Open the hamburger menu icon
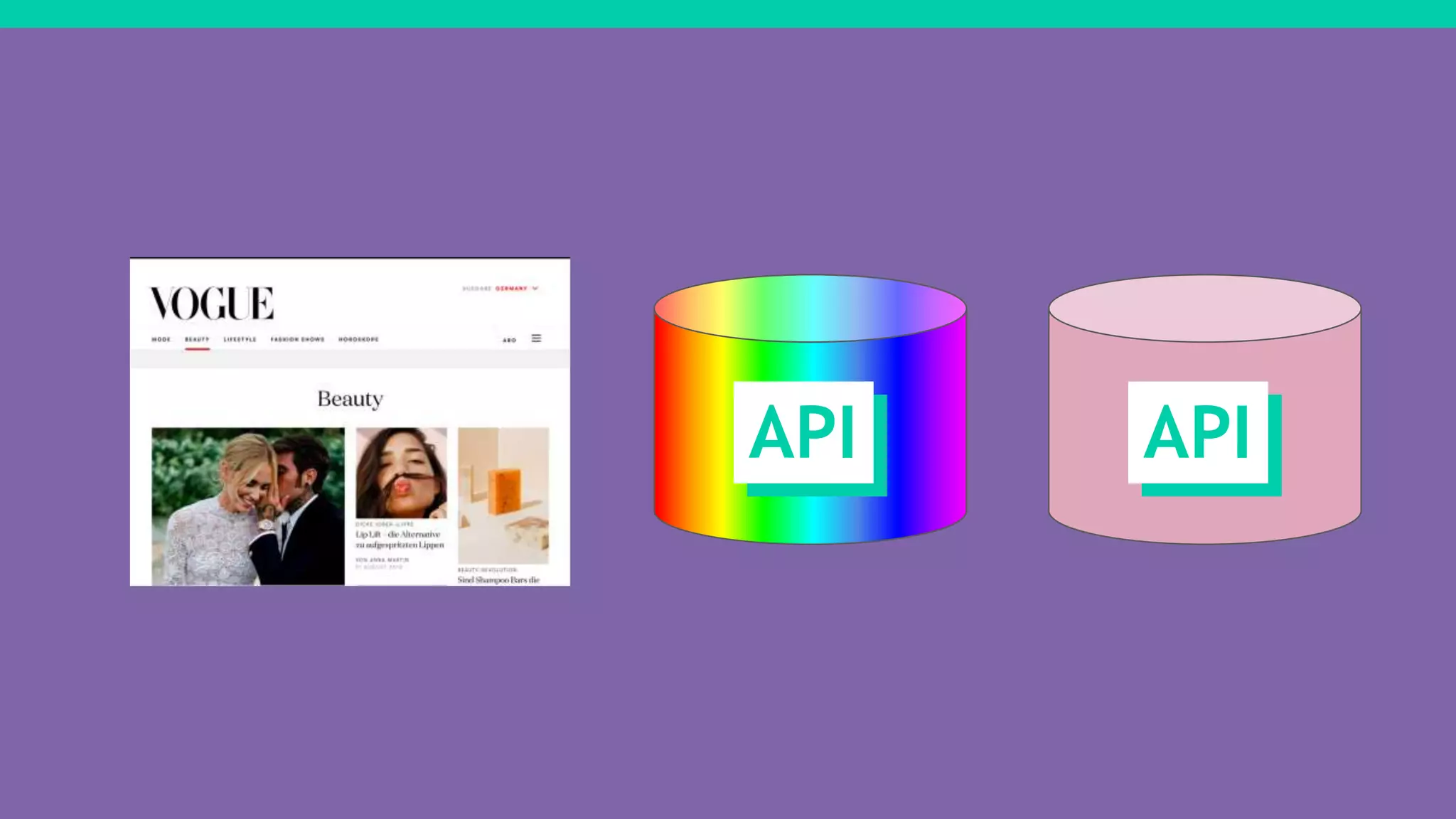 (536, 338)
